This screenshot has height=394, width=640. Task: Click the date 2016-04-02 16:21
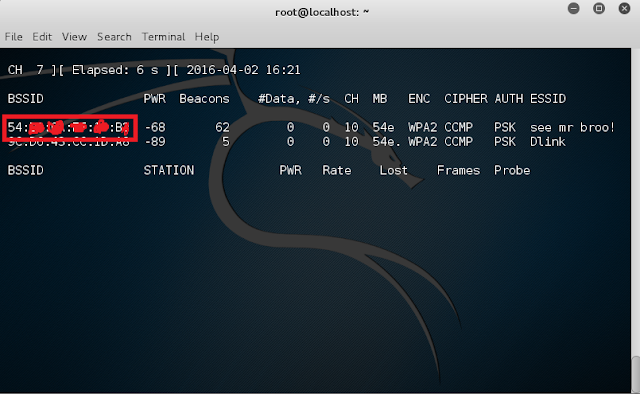[243, 70]
